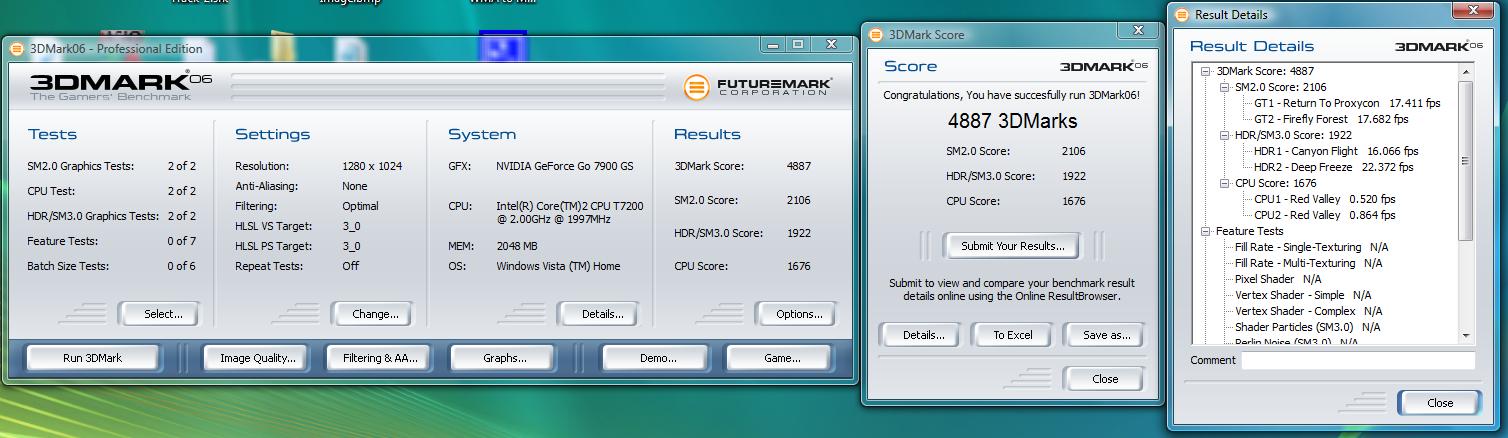Click the Futuremark Corporation logo

tap(759, 87)
